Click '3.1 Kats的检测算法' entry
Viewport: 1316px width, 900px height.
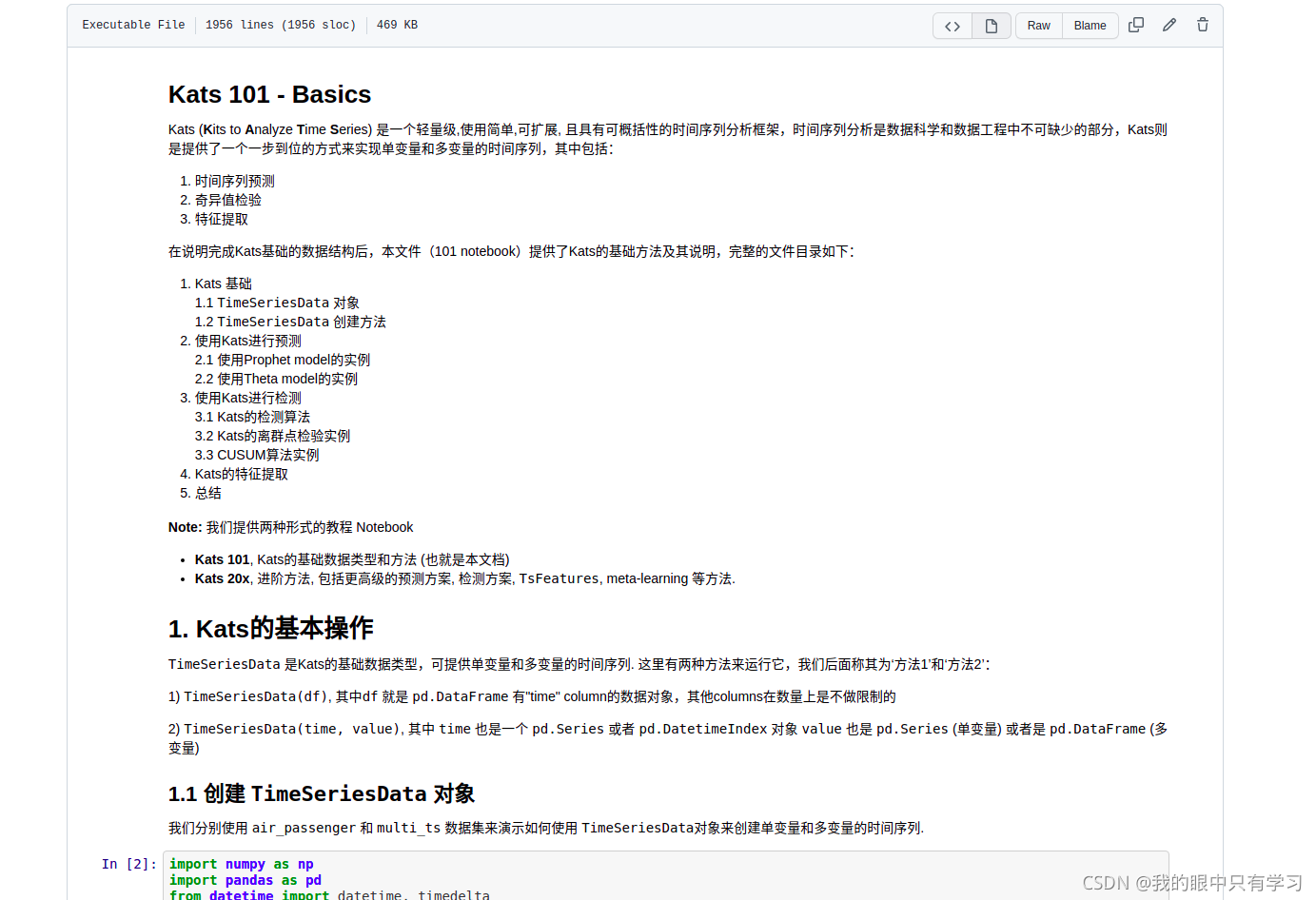pyautogui.click(x=252, y=417)
